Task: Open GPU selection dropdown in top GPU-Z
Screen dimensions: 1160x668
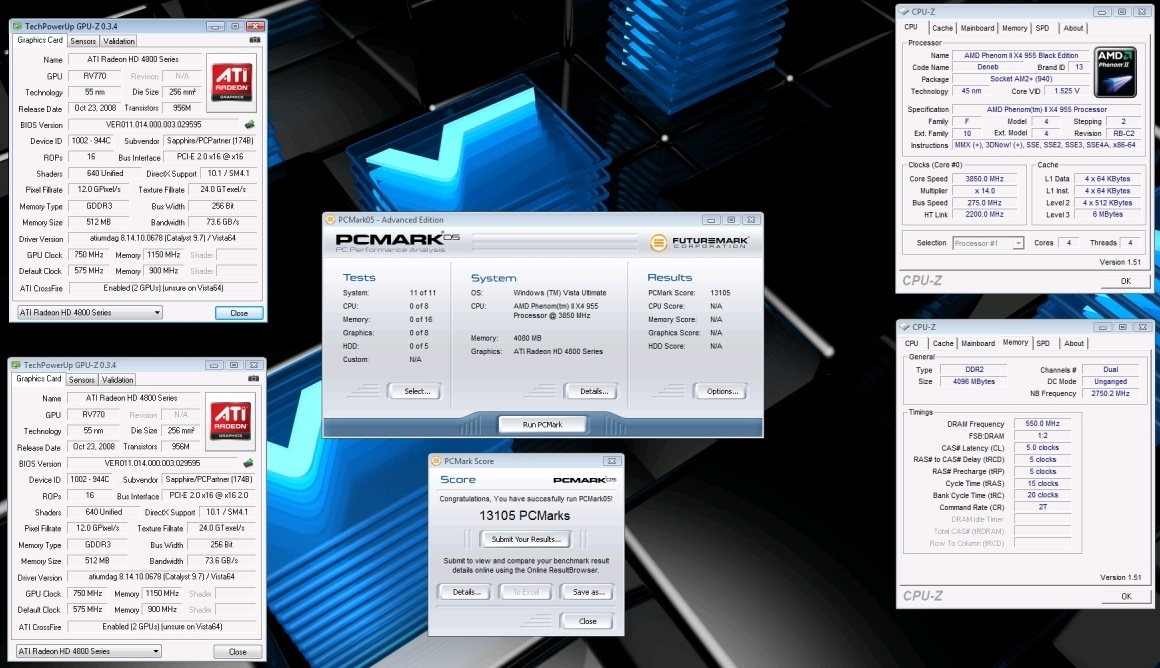Action: [x=90, y=312]
